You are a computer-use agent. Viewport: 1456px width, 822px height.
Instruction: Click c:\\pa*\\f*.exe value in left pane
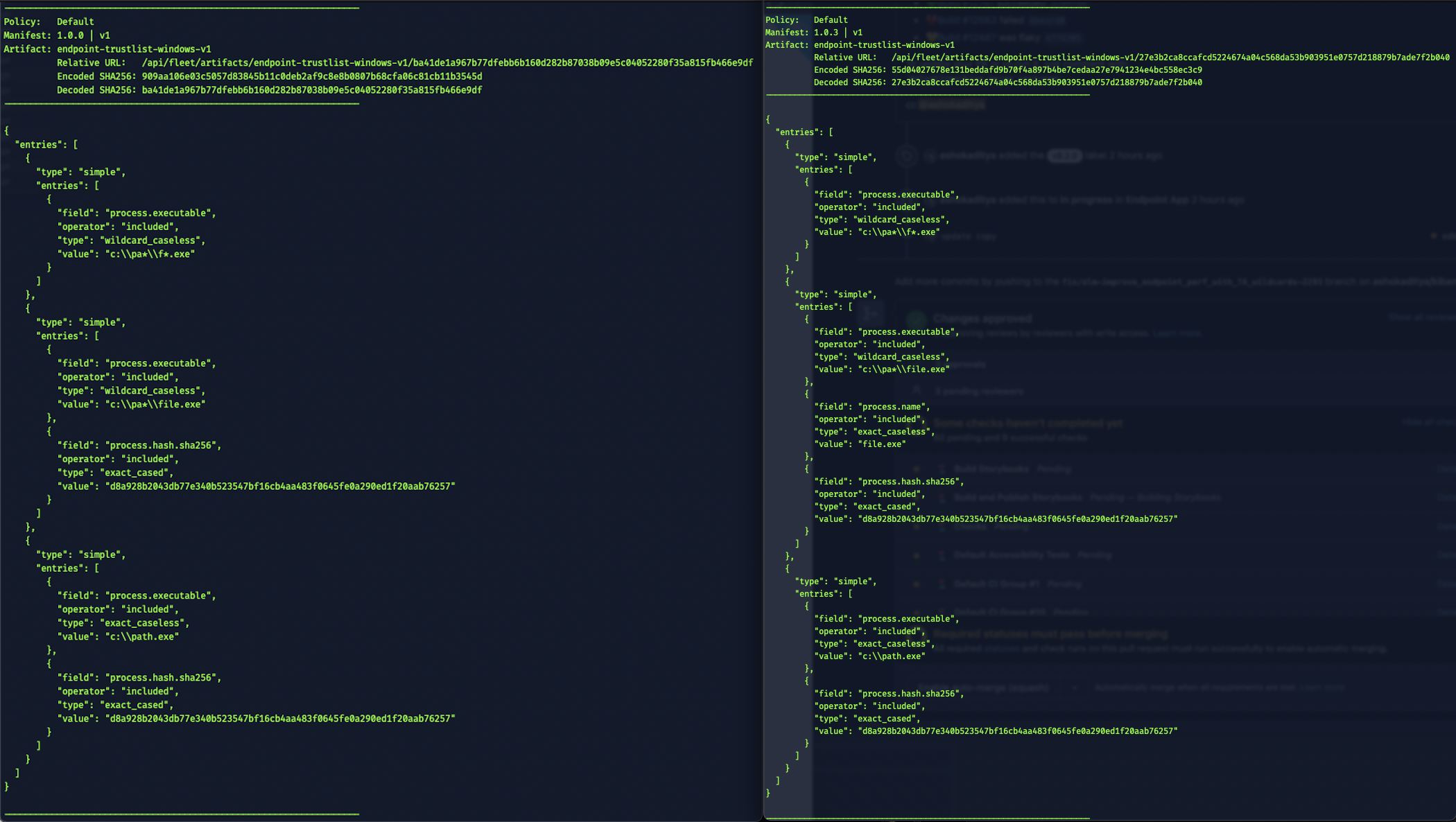click(x=149, y=254)
